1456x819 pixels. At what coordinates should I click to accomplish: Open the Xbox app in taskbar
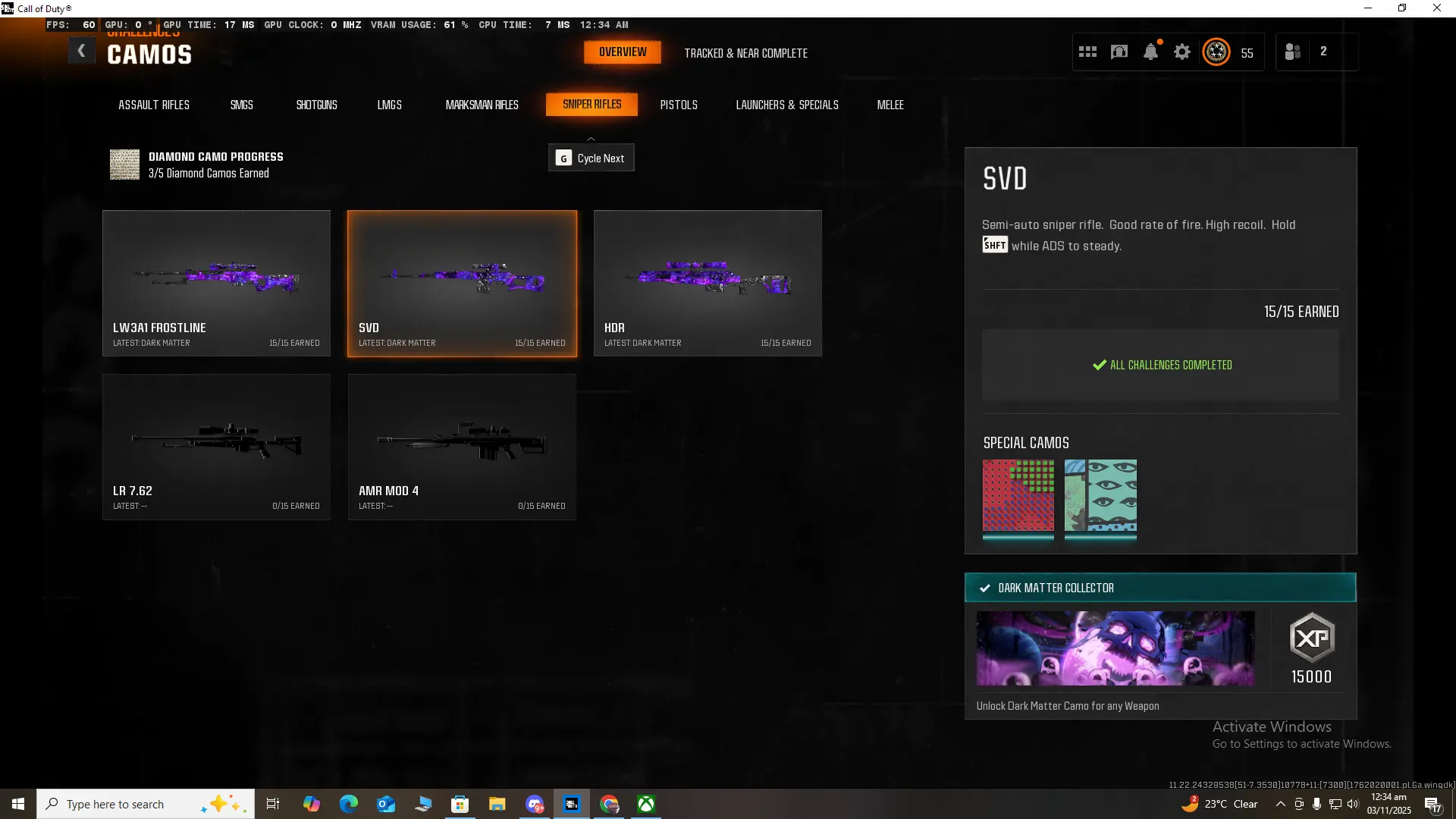tap(646, 804)
